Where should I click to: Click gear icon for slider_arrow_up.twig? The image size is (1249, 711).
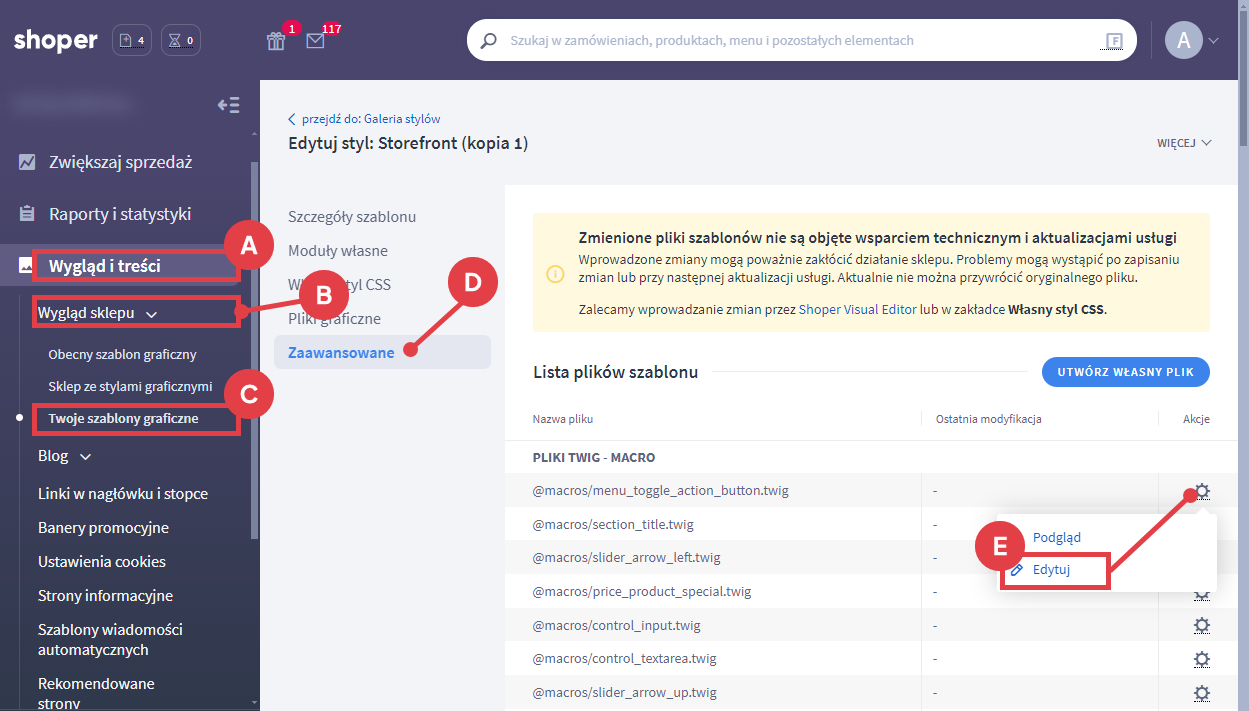tap(1202, 692)
